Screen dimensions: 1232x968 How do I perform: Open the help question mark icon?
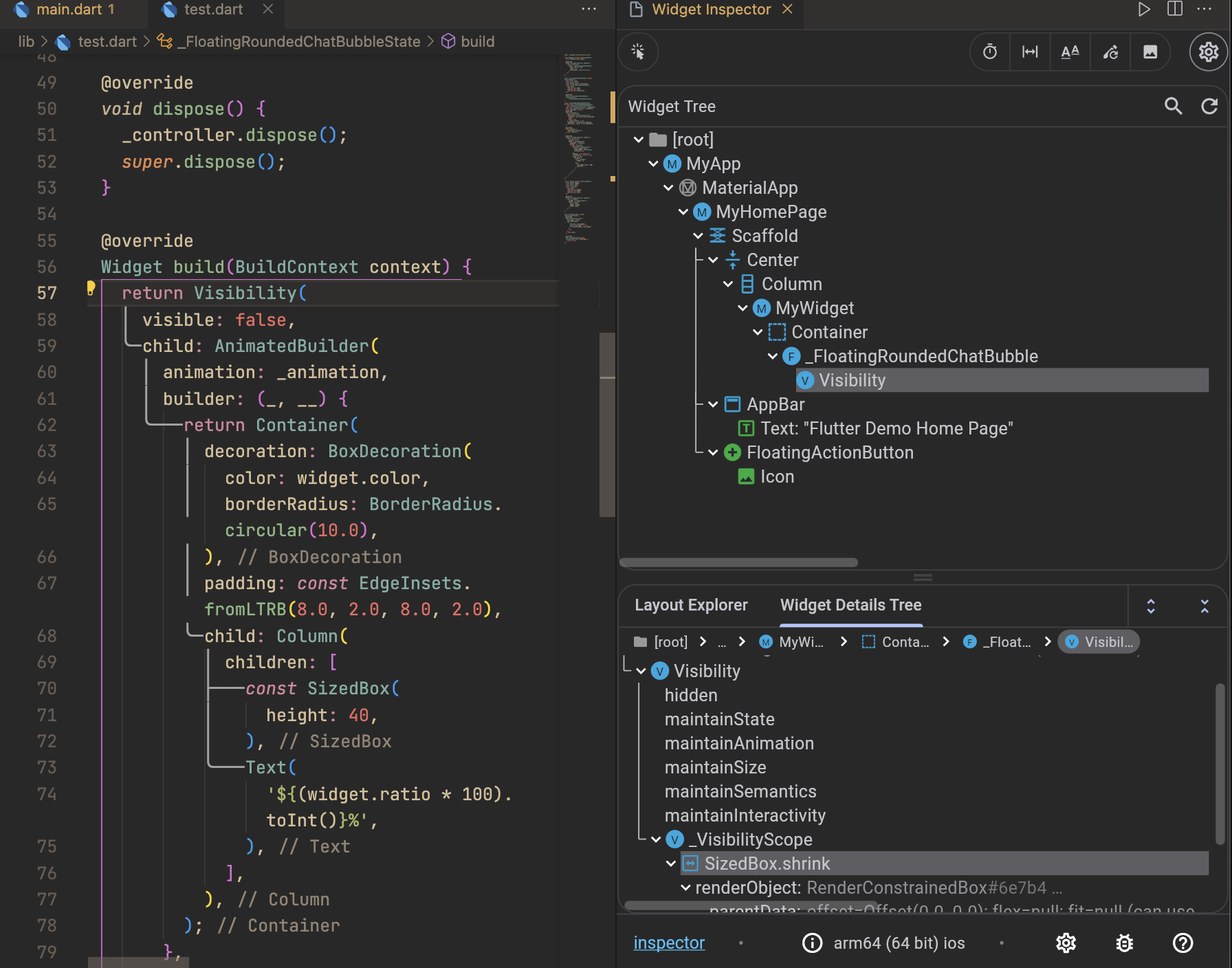[1182, 943]
